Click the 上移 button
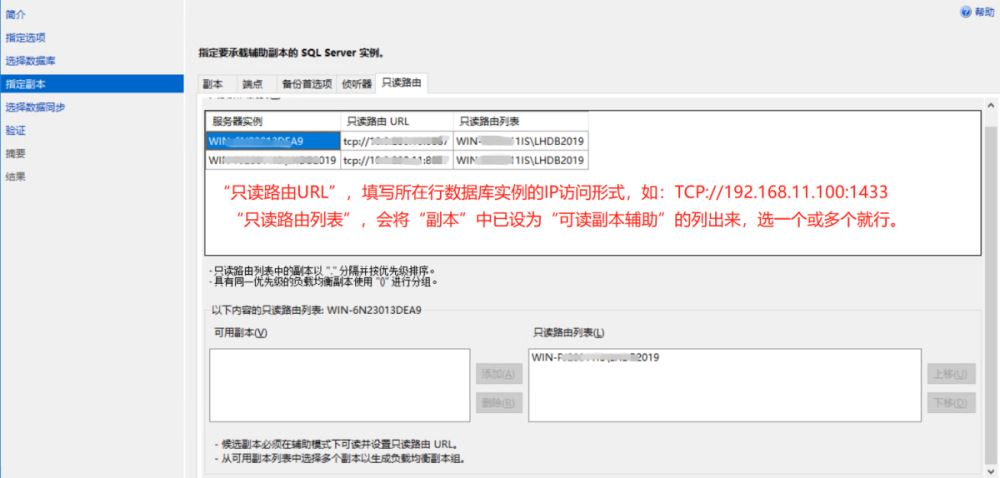 (951, 373)
